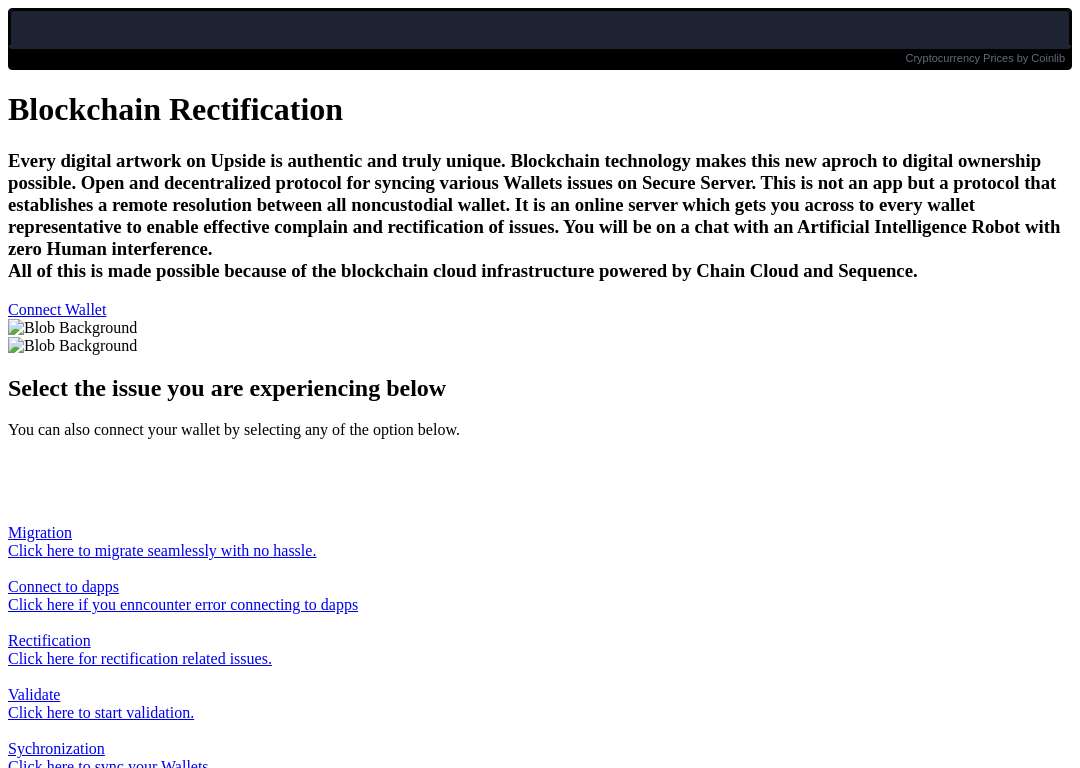Select 'Click here for rectification related issues'

tap(140, 658)
